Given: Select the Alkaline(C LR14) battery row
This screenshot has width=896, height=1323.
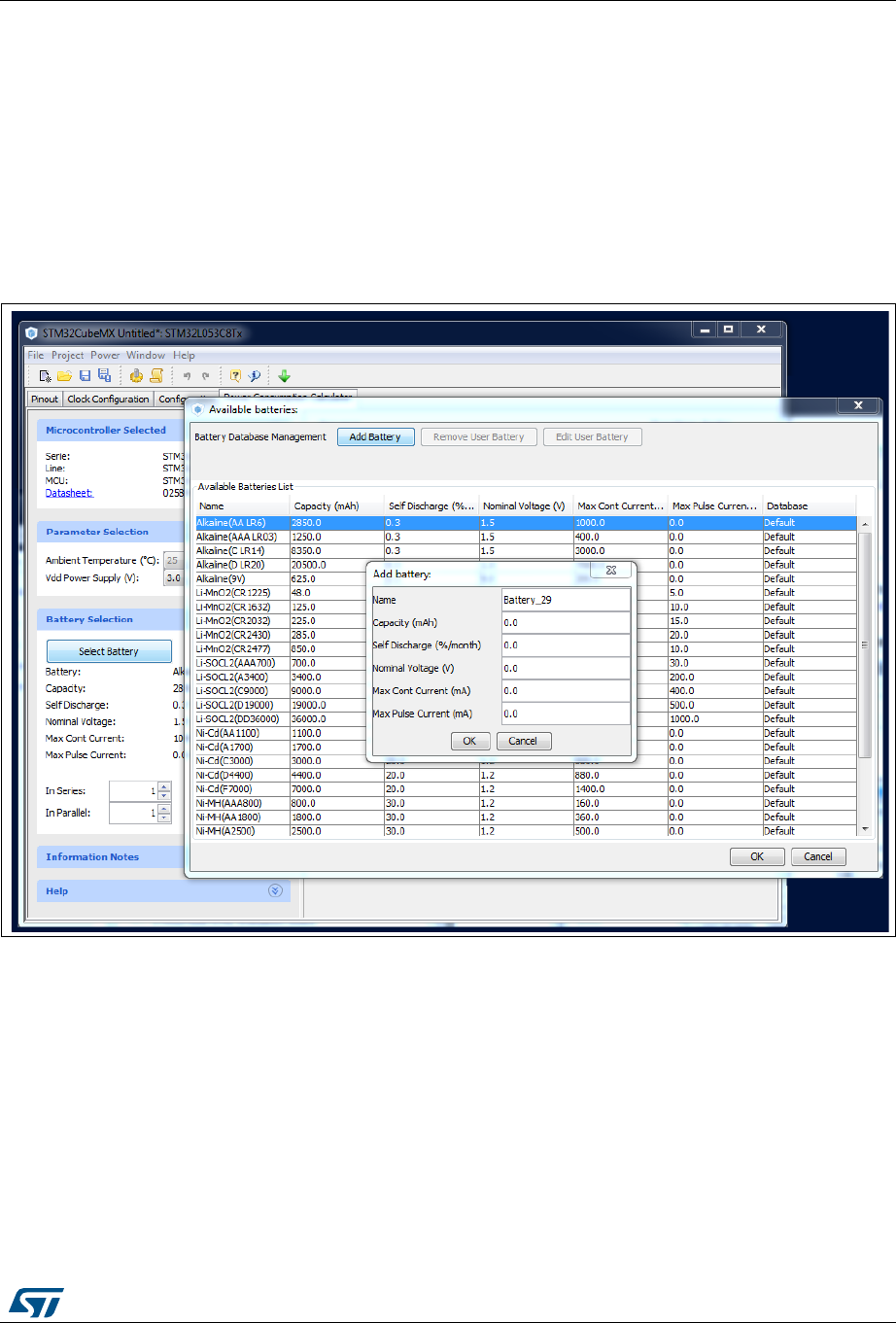Looking at the screenshot, I should tap(526, 550).
